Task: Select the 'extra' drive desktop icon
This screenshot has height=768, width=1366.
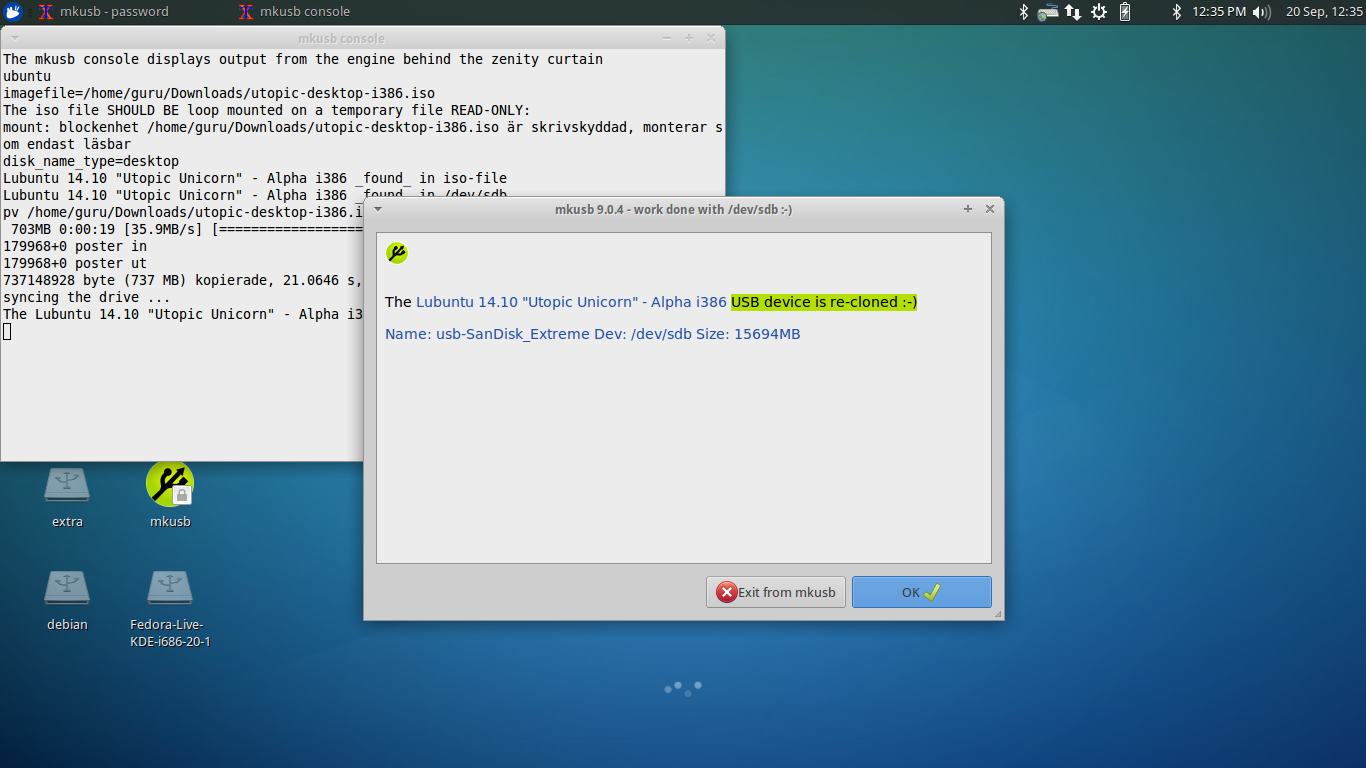Action: tap(67, 485)
